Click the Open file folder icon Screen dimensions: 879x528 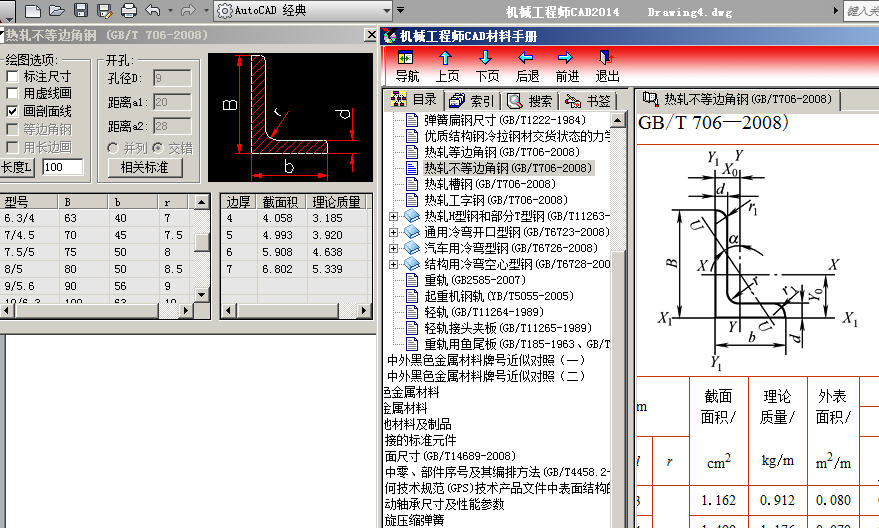[x=56, y=11]
